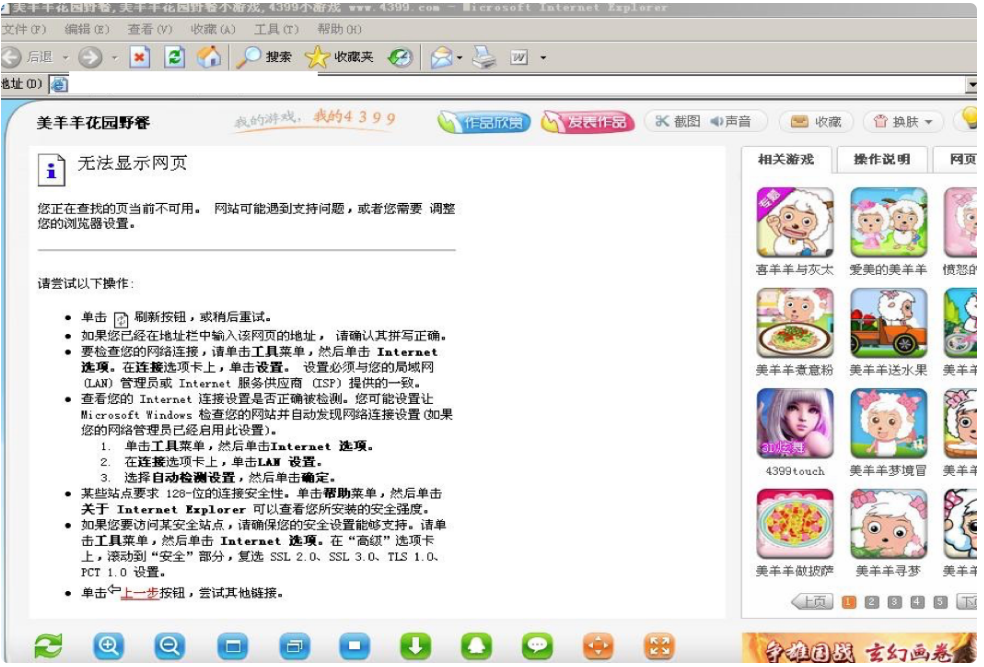Click the 发表作品 button
This screenshot has height=667, width=984.
pyautogui.click(x=588, y=122)
